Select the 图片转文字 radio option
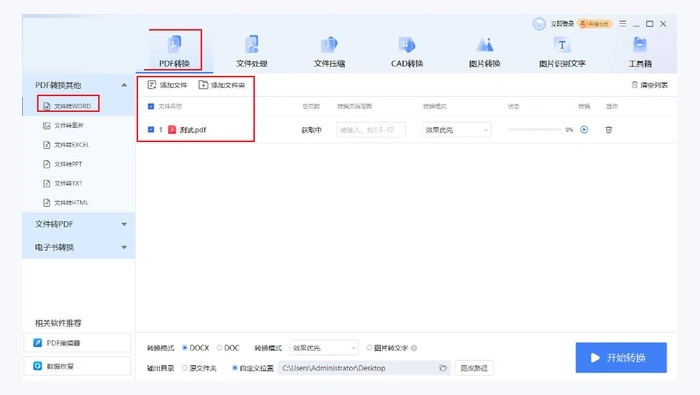The image size is (700, 395). coord(369,348)
